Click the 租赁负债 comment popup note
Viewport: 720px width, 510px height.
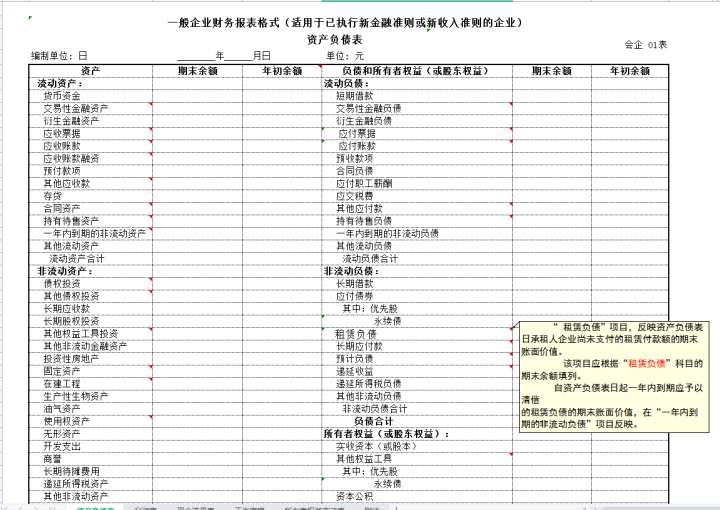click(x=614, y=376)
